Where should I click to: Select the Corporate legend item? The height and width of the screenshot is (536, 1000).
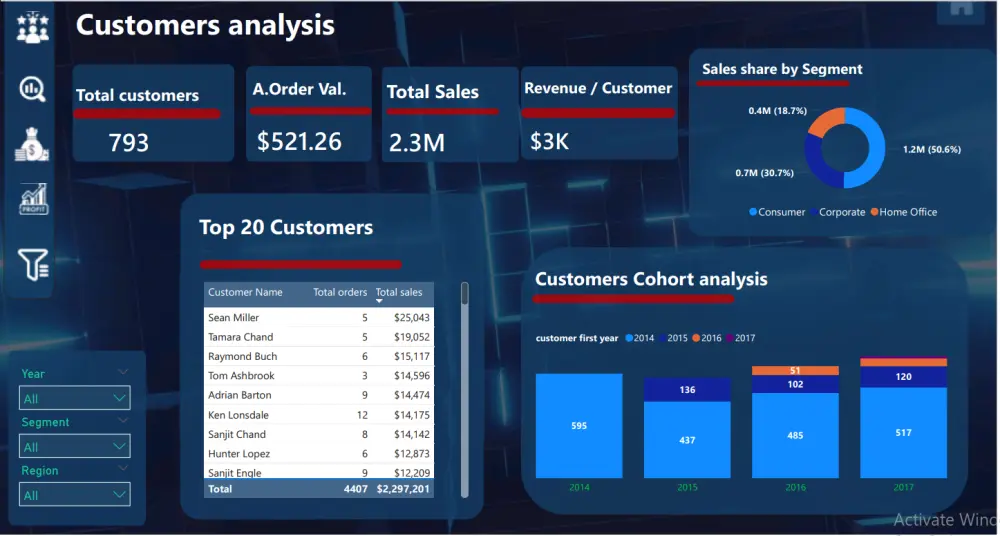click(x=837, y=212)
